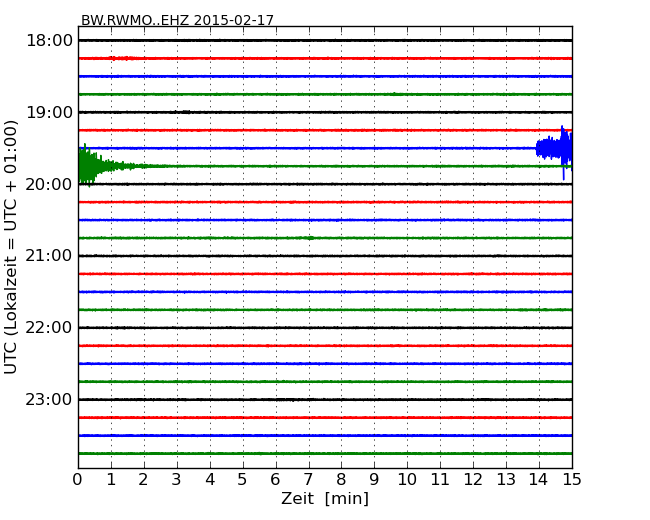Click the 20:00 time label

(x=49, y=184)
